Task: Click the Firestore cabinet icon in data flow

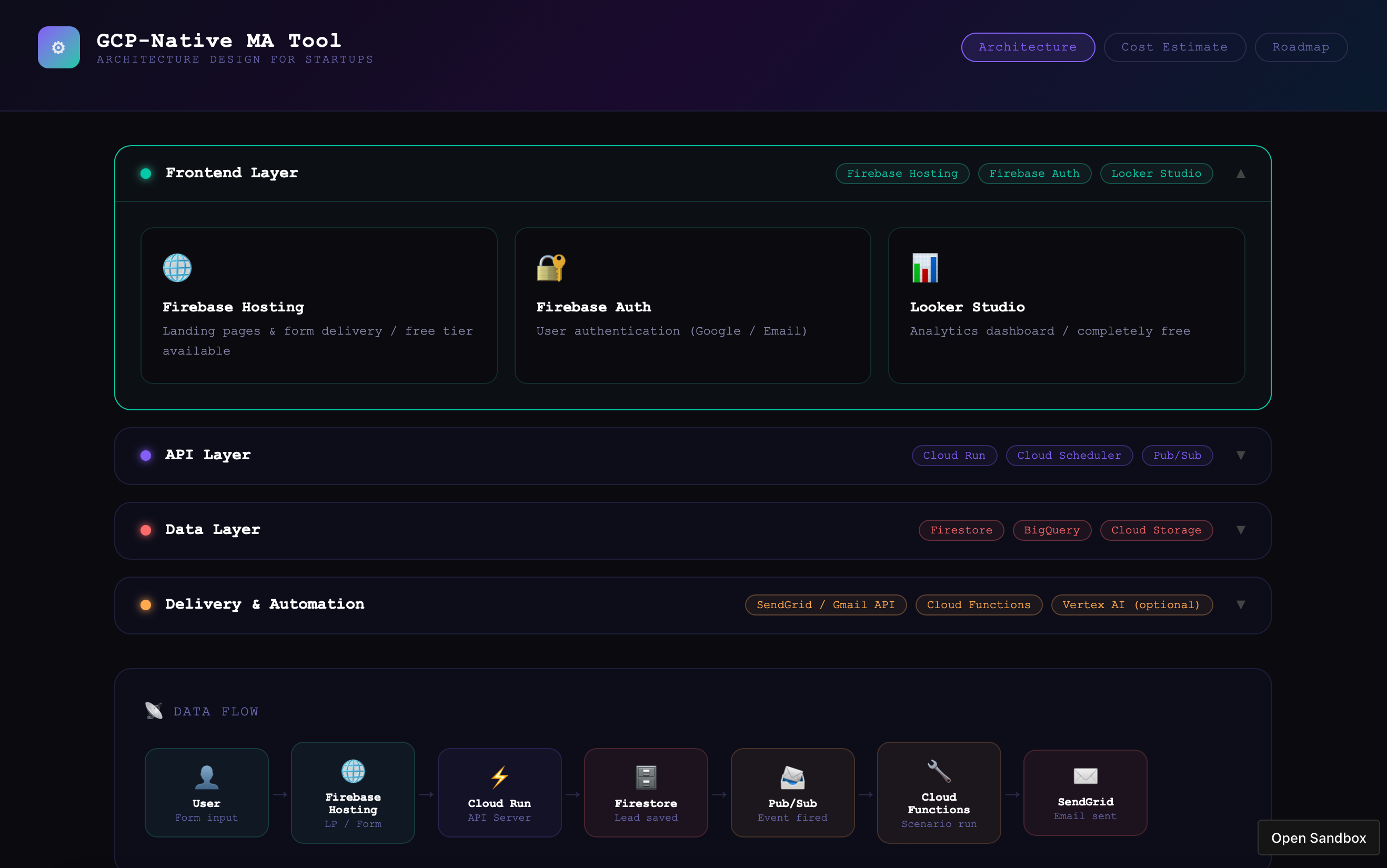Action: [x=645, y=778]
